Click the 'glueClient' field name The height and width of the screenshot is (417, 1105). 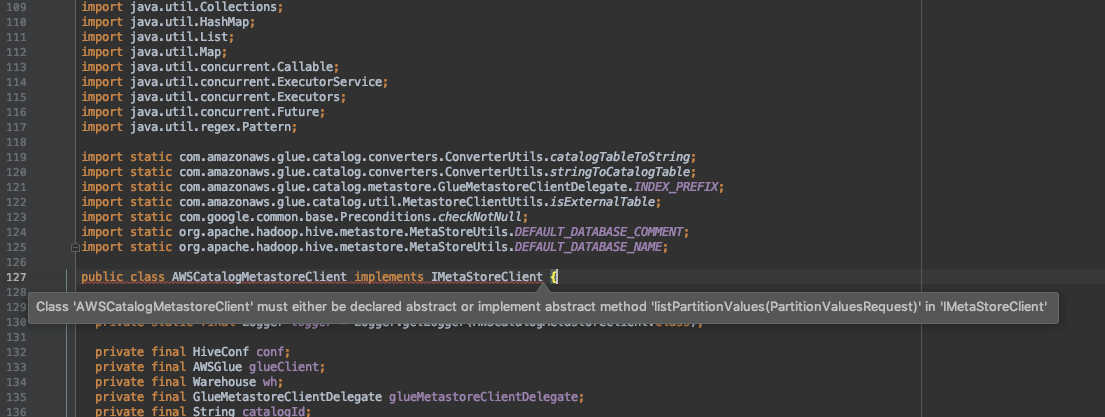point(284,367)
